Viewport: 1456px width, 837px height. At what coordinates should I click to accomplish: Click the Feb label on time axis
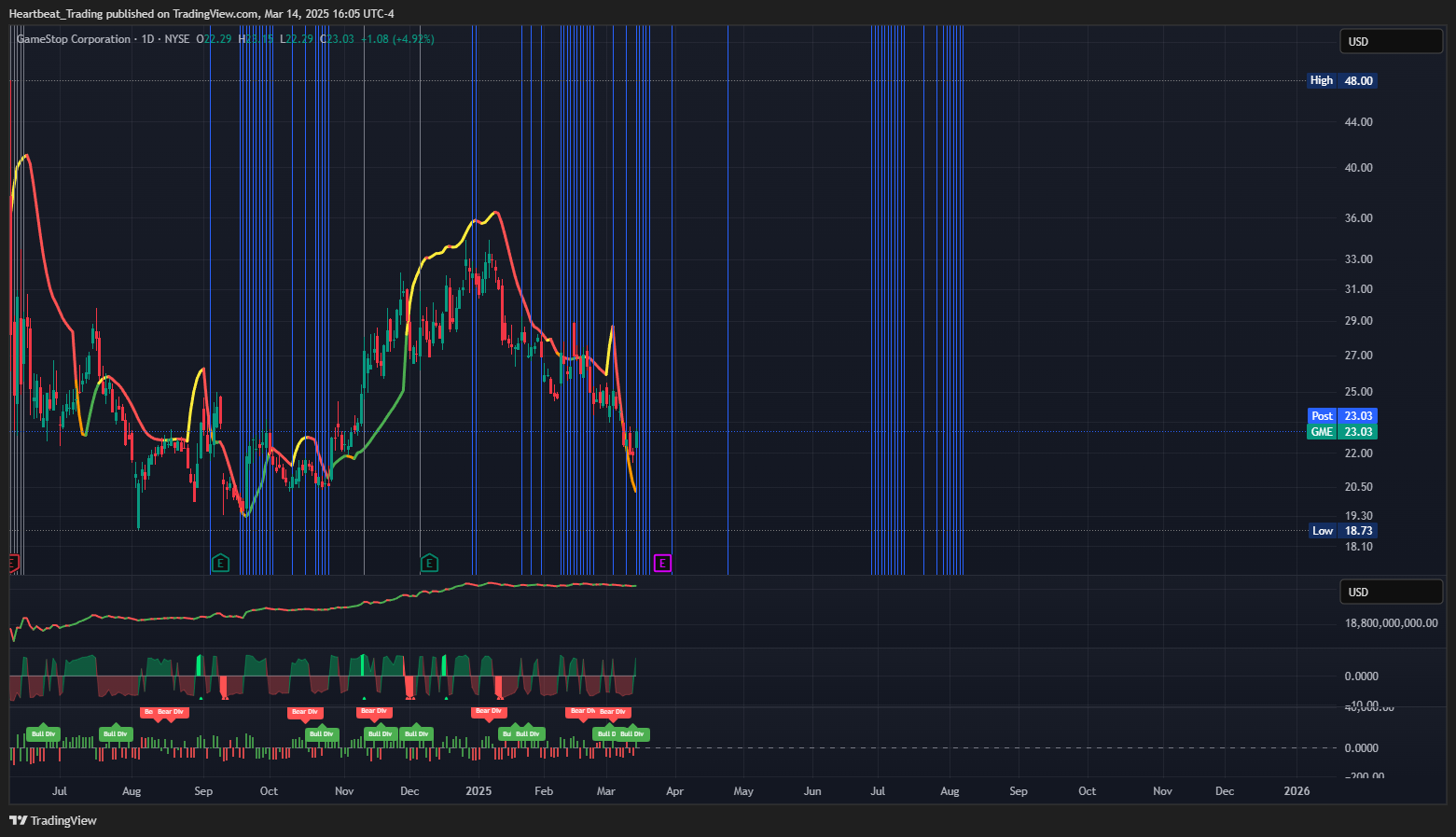click(544, 790)
